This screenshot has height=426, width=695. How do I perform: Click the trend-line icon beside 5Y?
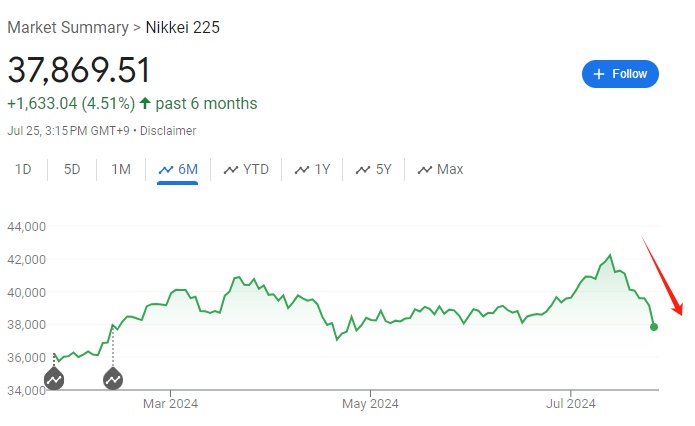(363, 170)
